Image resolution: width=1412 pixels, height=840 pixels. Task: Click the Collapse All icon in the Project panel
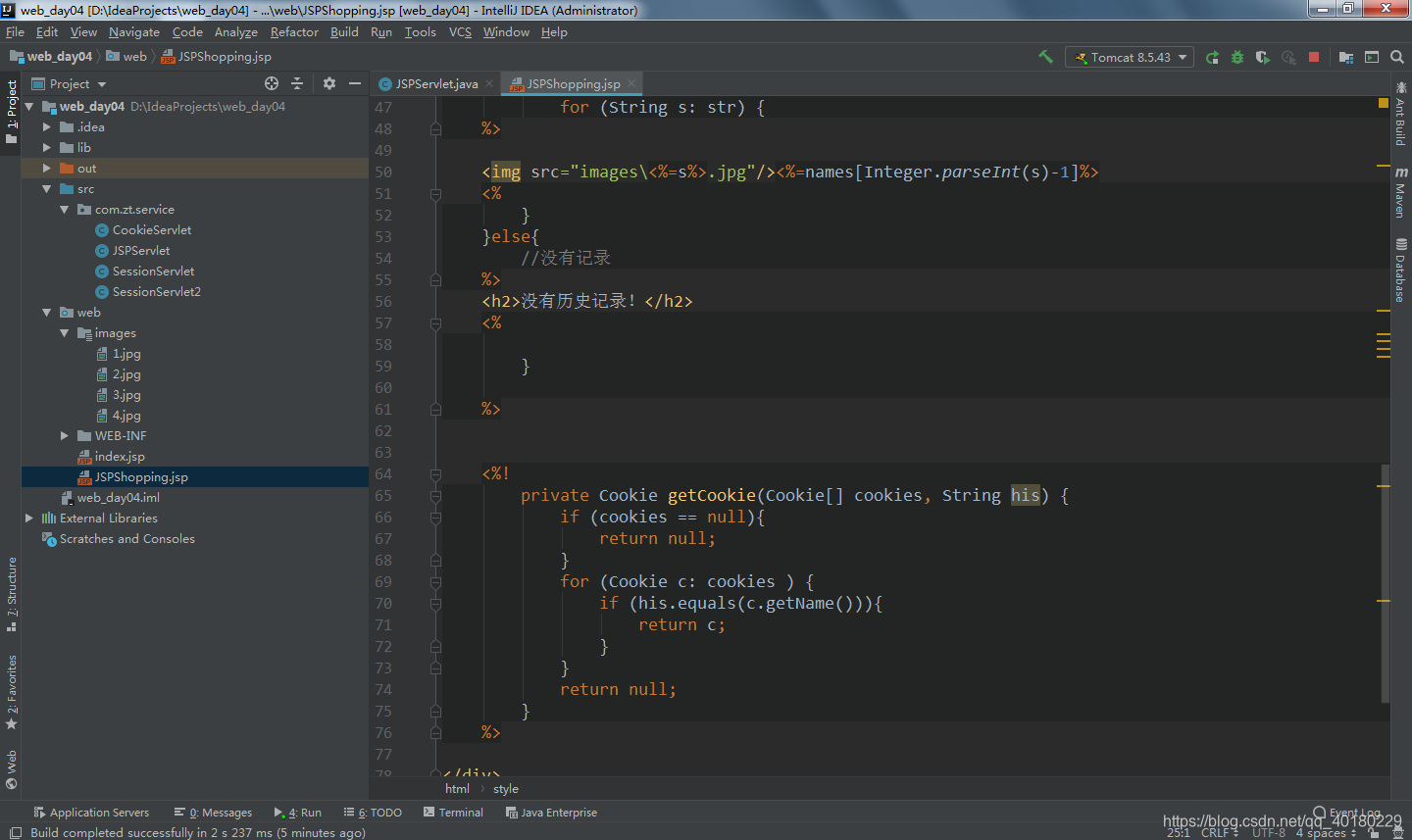point(297,83)
